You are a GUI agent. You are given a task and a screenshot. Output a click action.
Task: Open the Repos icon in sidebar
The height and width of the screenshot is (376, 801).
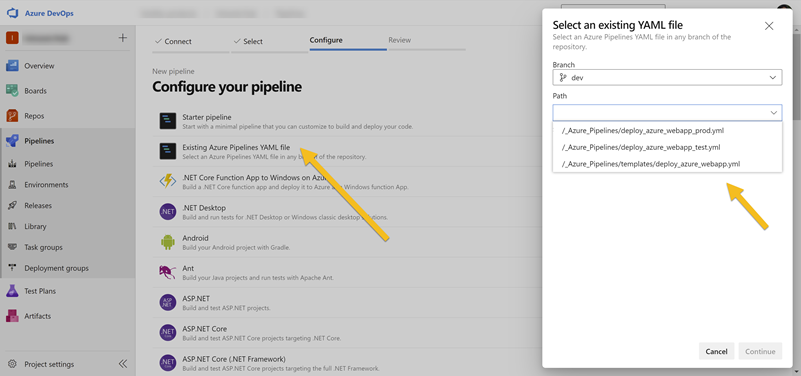pos(12,115)
